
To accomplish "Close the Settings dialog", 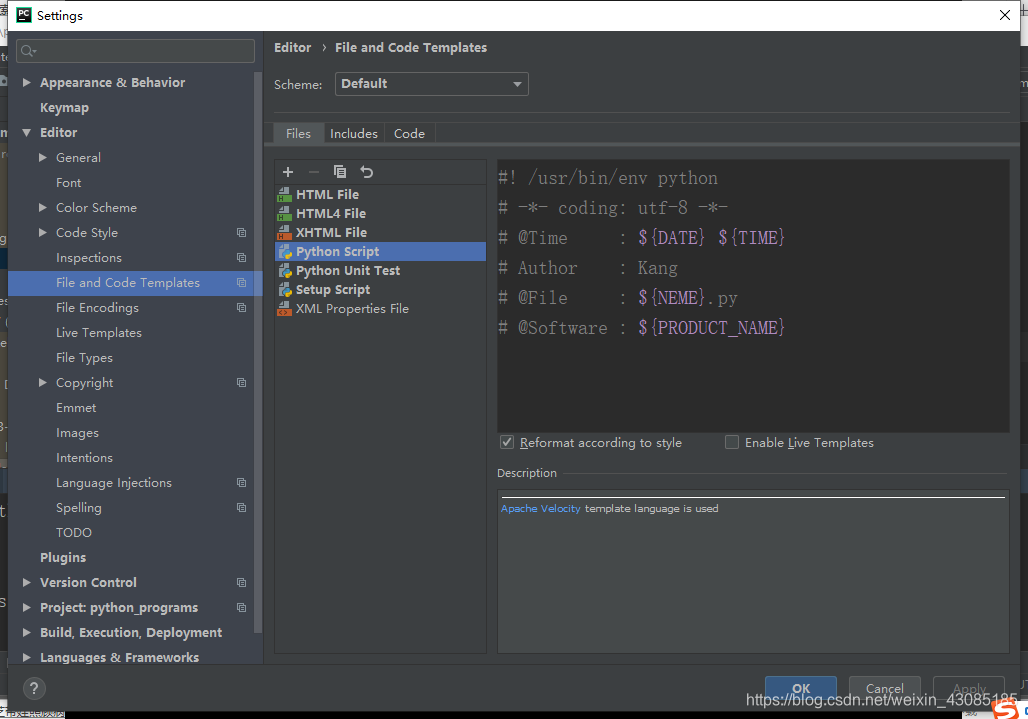I will (x=1004, y=15).
